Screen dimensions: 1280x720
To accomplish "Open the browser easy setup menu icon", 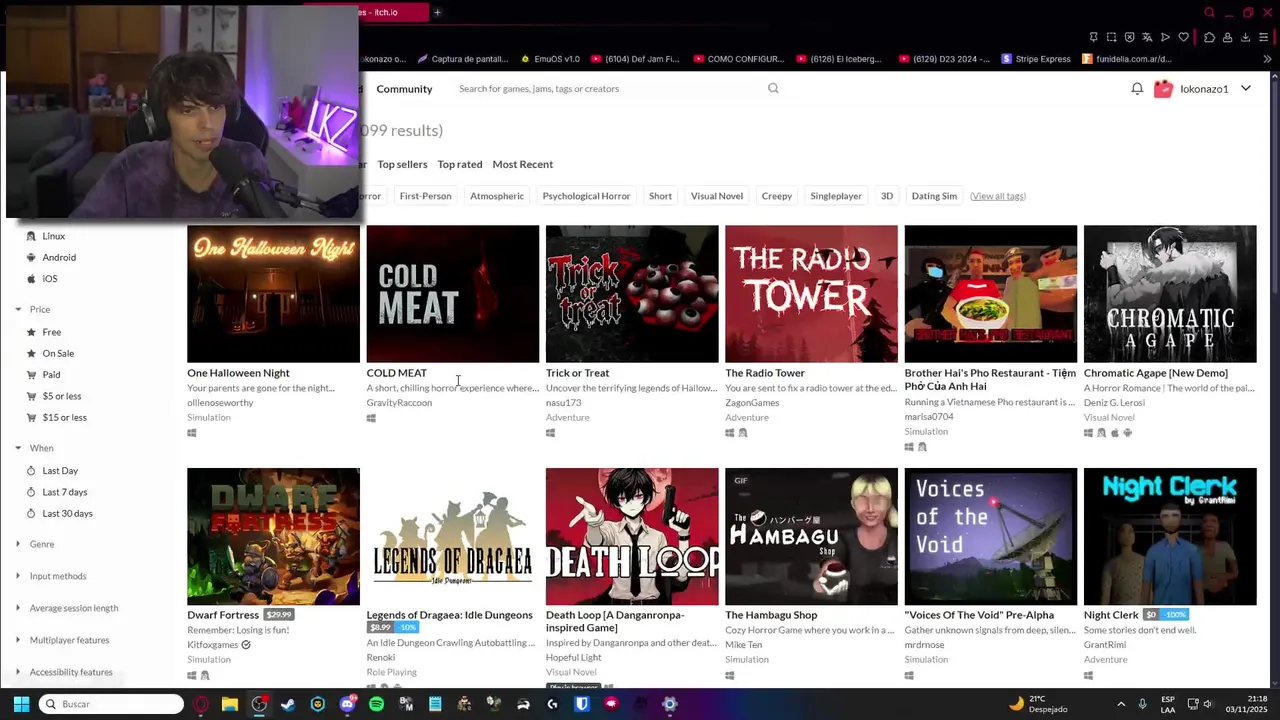I will [x=1264, y=37].
